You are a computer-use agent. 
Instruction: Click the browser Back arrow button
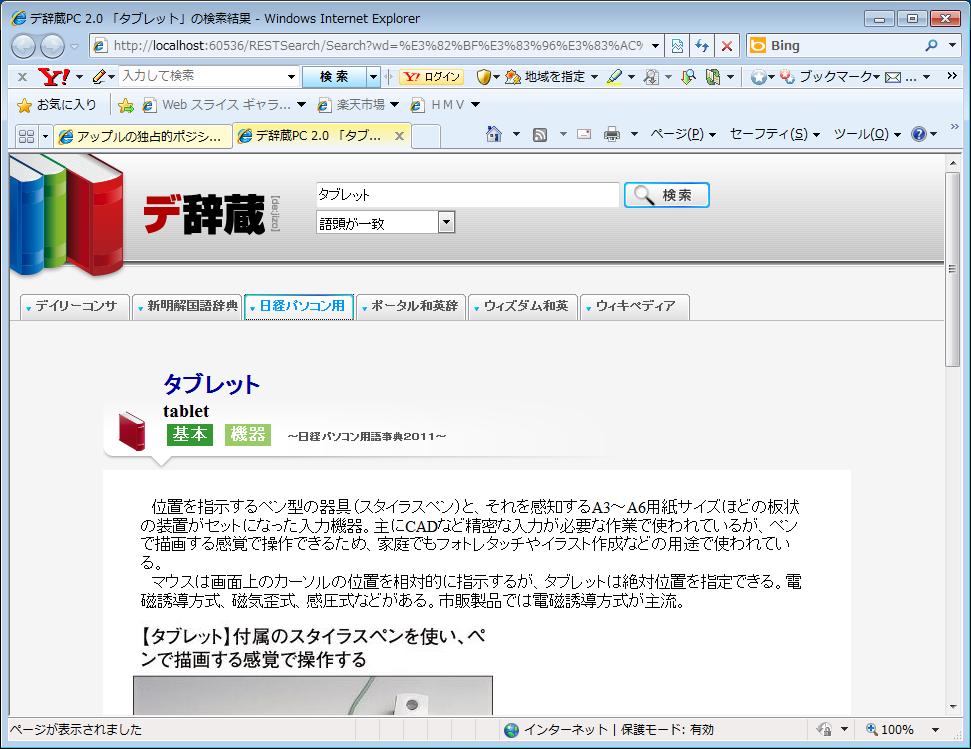[x=24, y=46]
